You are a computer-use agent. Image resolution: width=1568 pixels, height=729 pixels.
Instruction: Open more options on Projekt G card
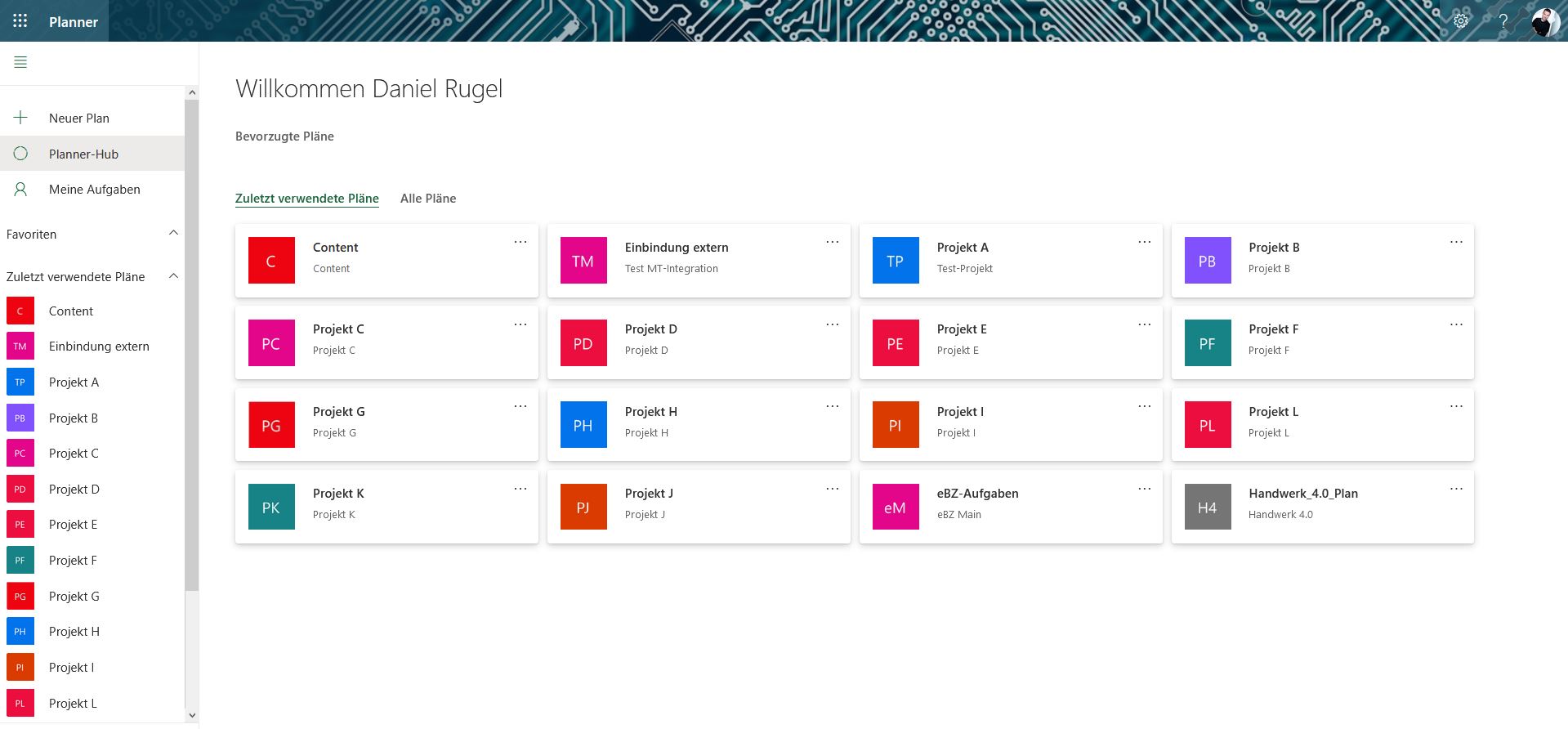[x=520, y=406]
